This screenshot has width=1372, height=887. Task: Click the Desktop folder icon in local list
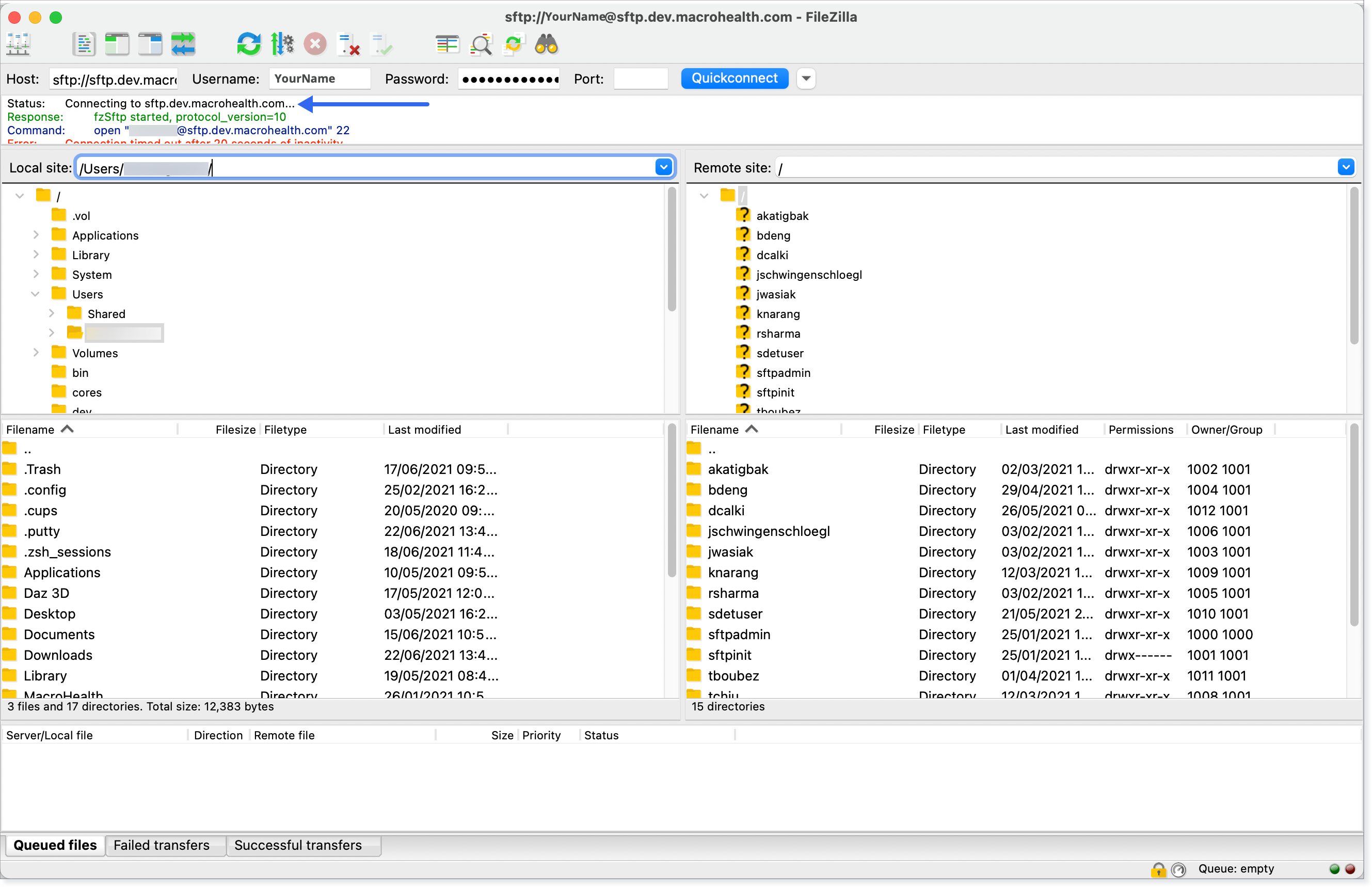[10, 613]
